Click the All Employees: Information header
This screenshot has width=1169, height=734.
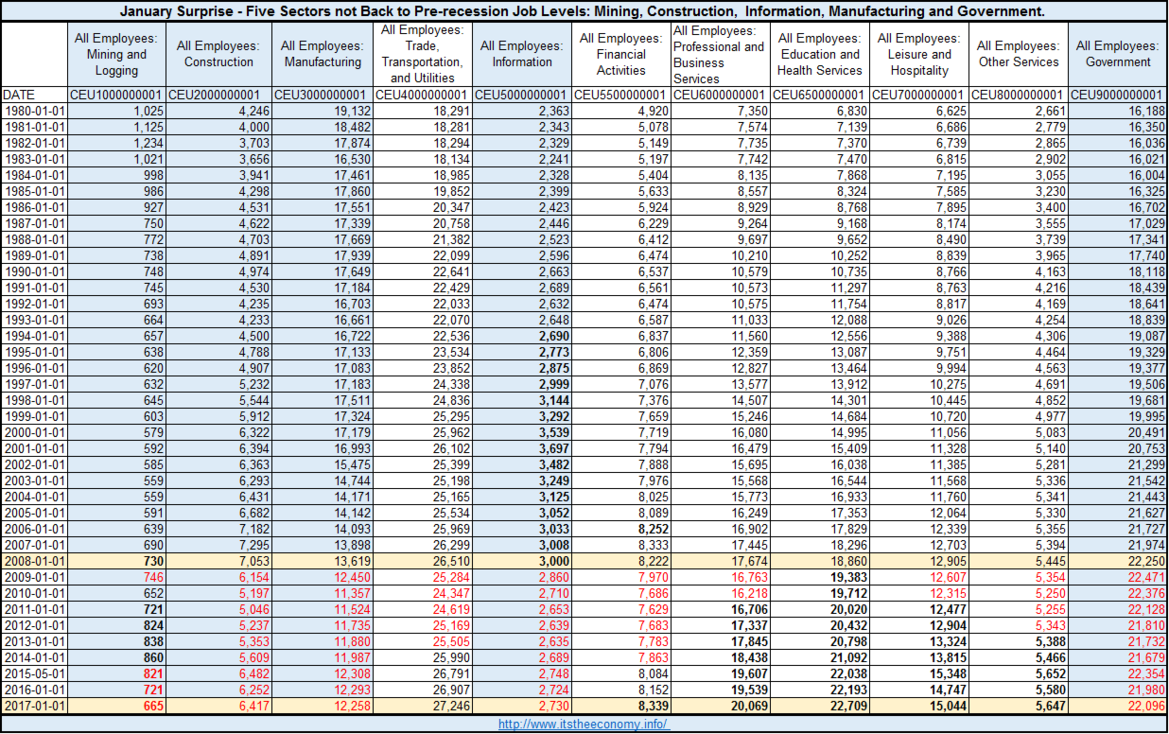click(x=522, y=54)
